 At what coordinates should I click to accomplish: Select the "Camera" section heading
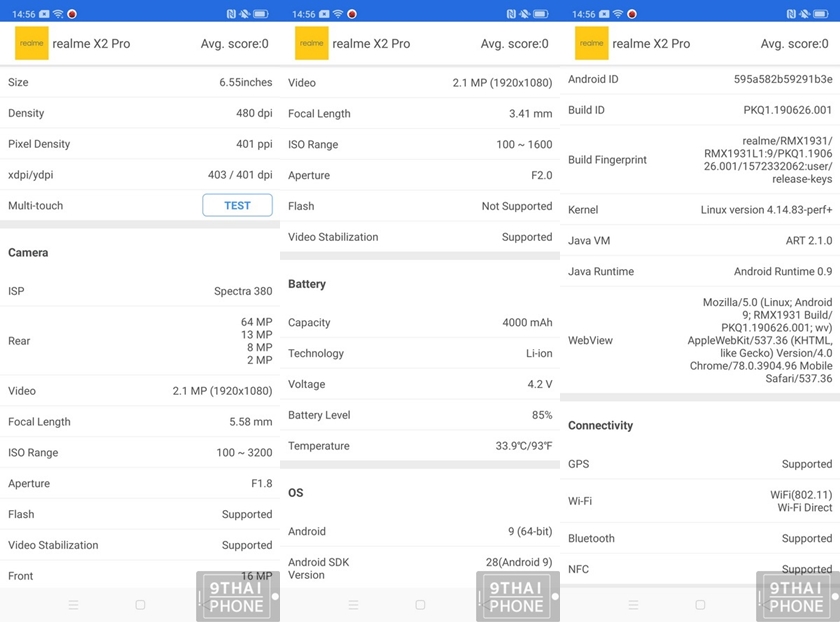pos(28,252)
